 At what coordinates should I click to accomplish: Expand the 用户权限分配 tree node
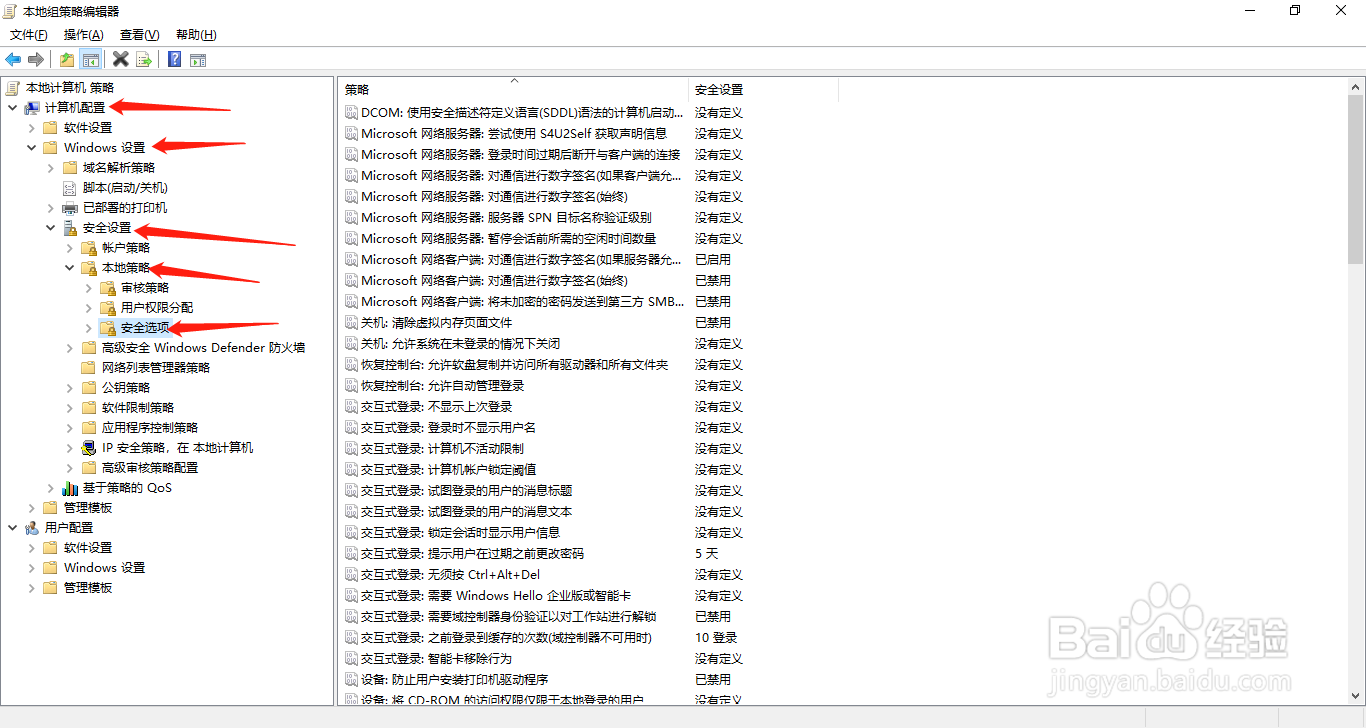pos(87,307)
